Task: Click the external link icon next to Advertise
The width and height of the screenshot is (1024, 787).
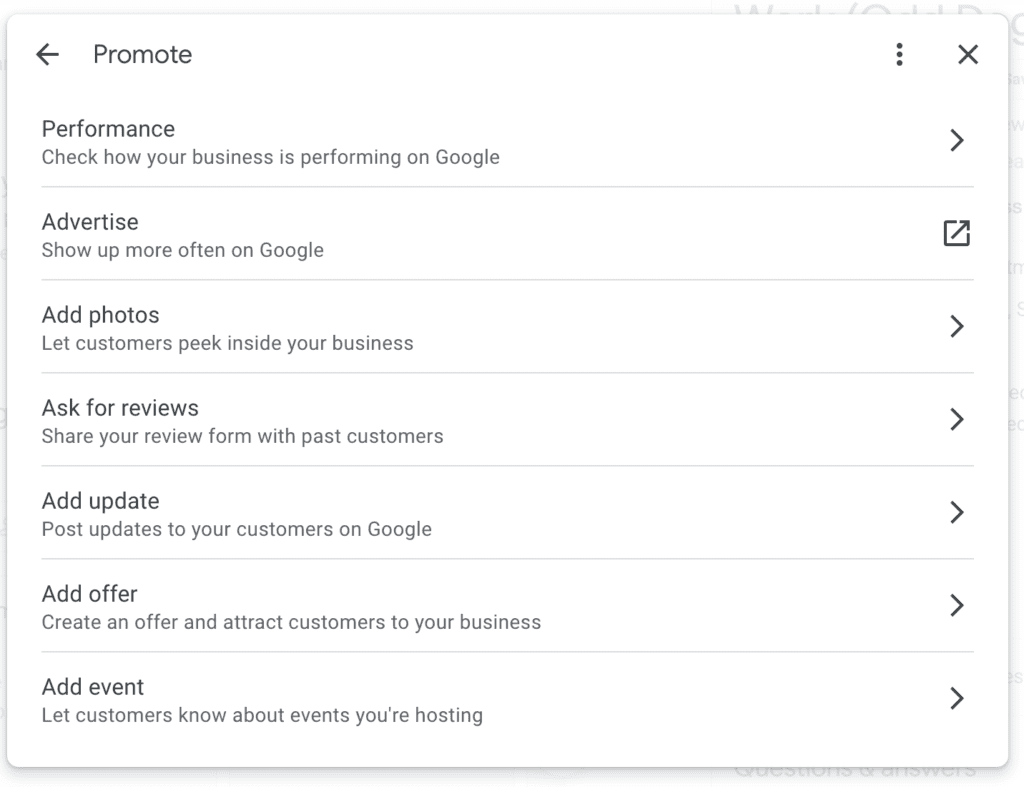Action: [956, 233]
